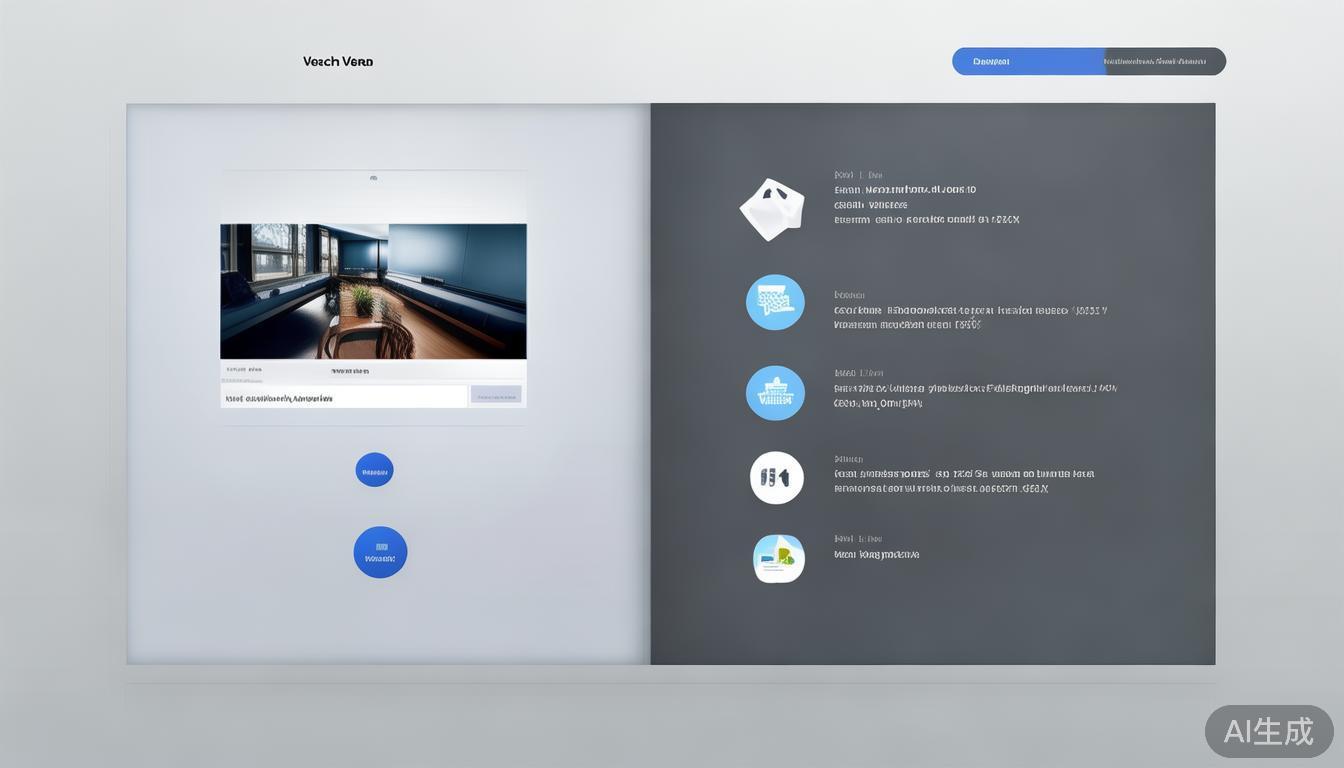Select the caption label centered under the photo
Viewport: 1344px width, 768px height.
click(349, 370)
